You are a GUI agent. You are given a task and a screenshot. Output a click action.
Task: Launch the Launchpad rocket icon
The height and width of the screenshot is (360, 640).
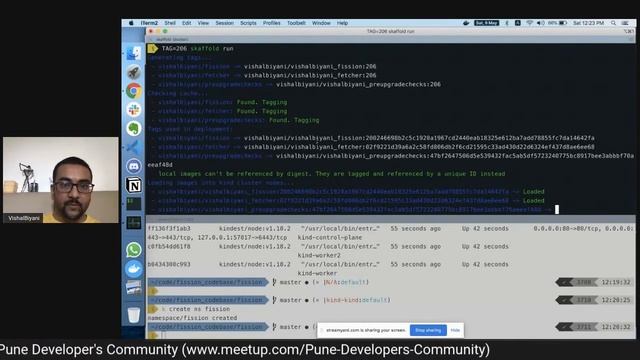(133, 72)
